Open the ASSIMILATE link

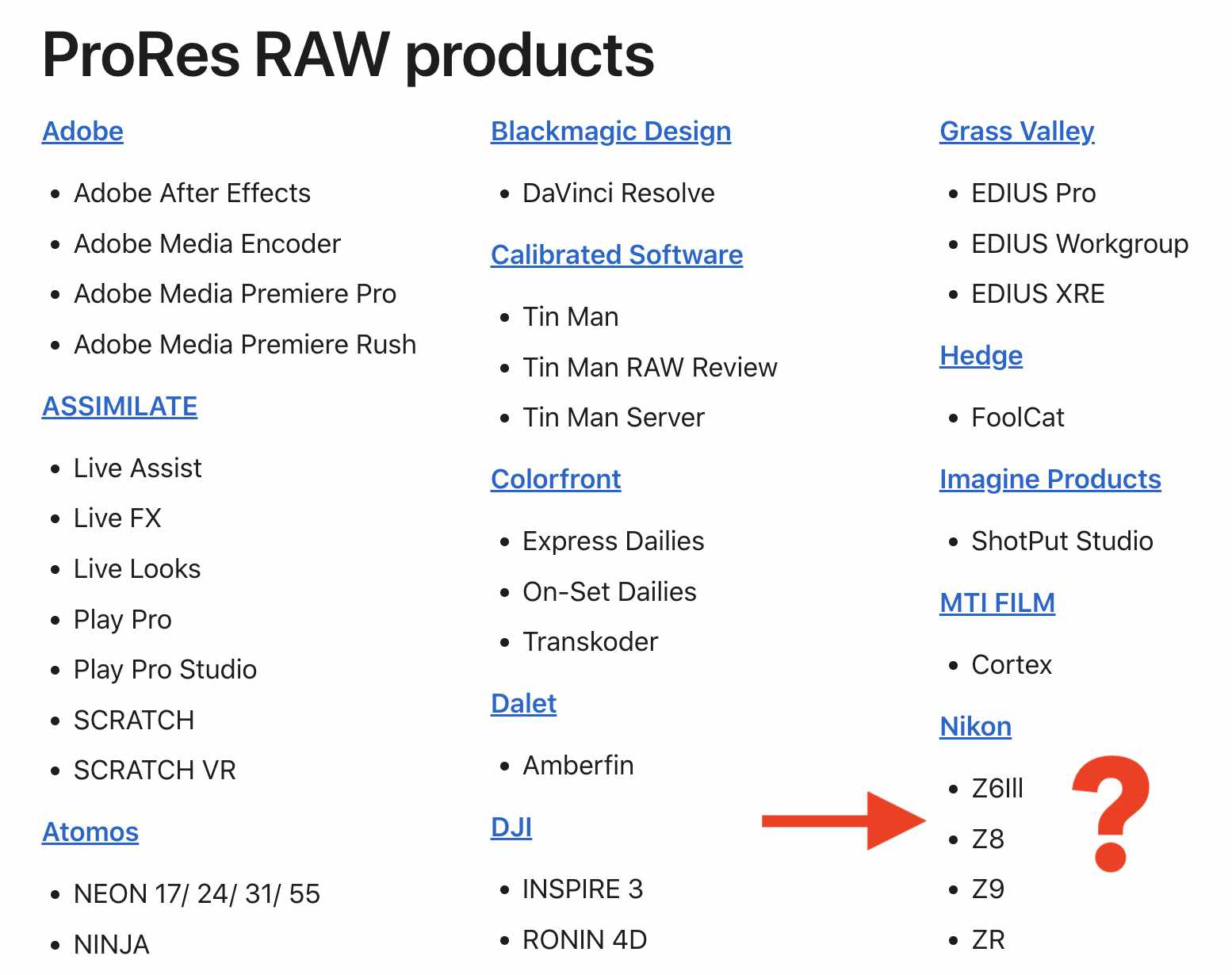(120, 407)
